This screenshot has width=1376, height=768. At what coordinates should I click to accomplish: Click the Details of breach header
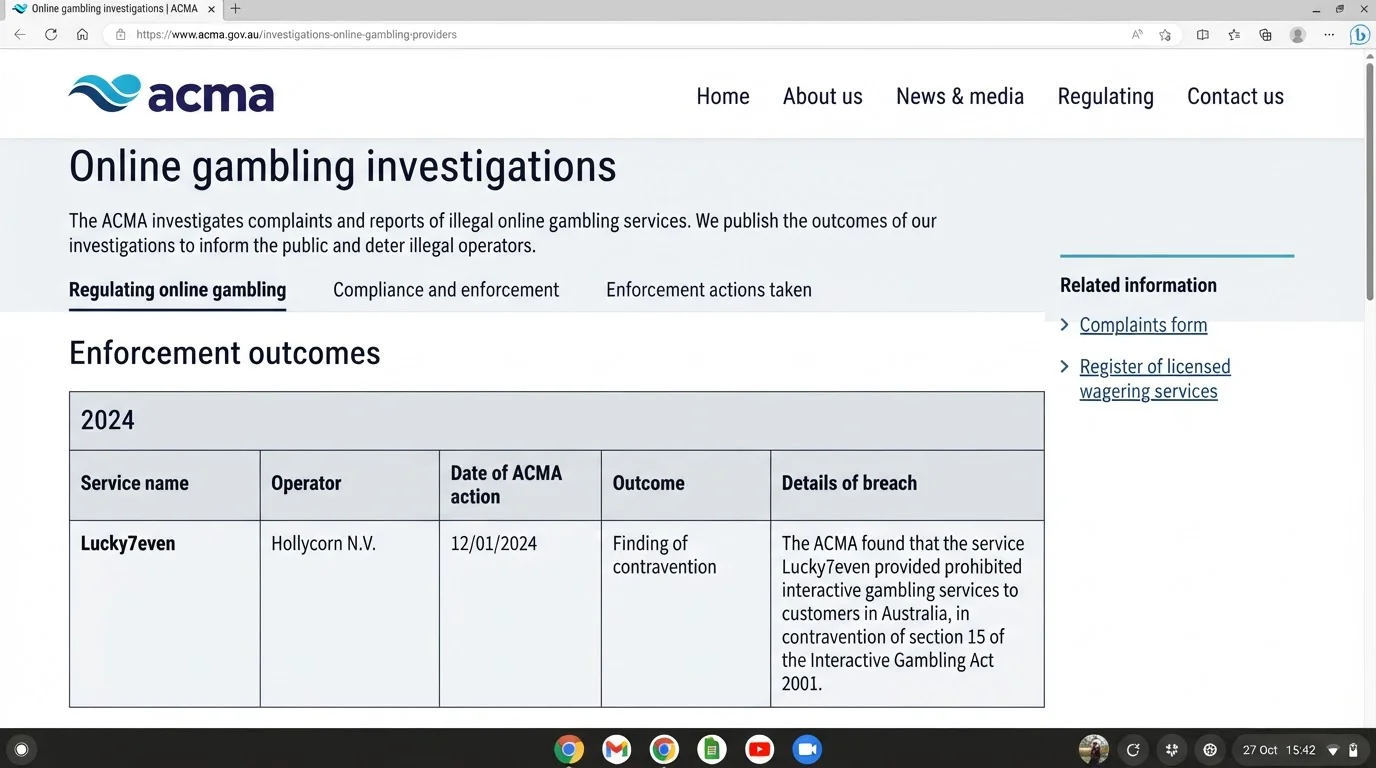[907, 485]
